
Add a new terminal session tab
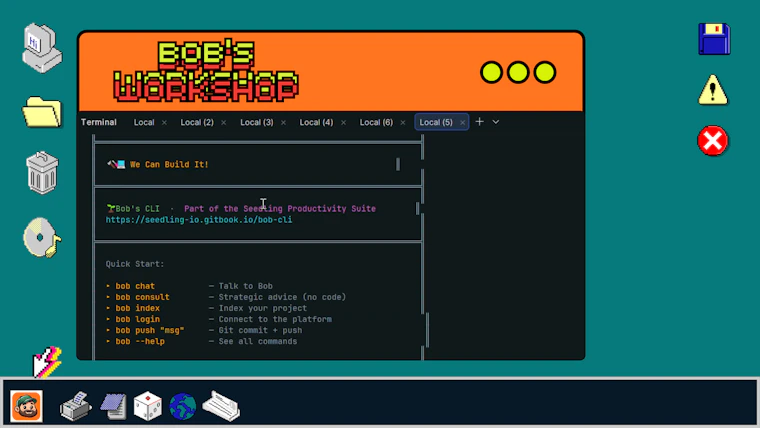479,122
